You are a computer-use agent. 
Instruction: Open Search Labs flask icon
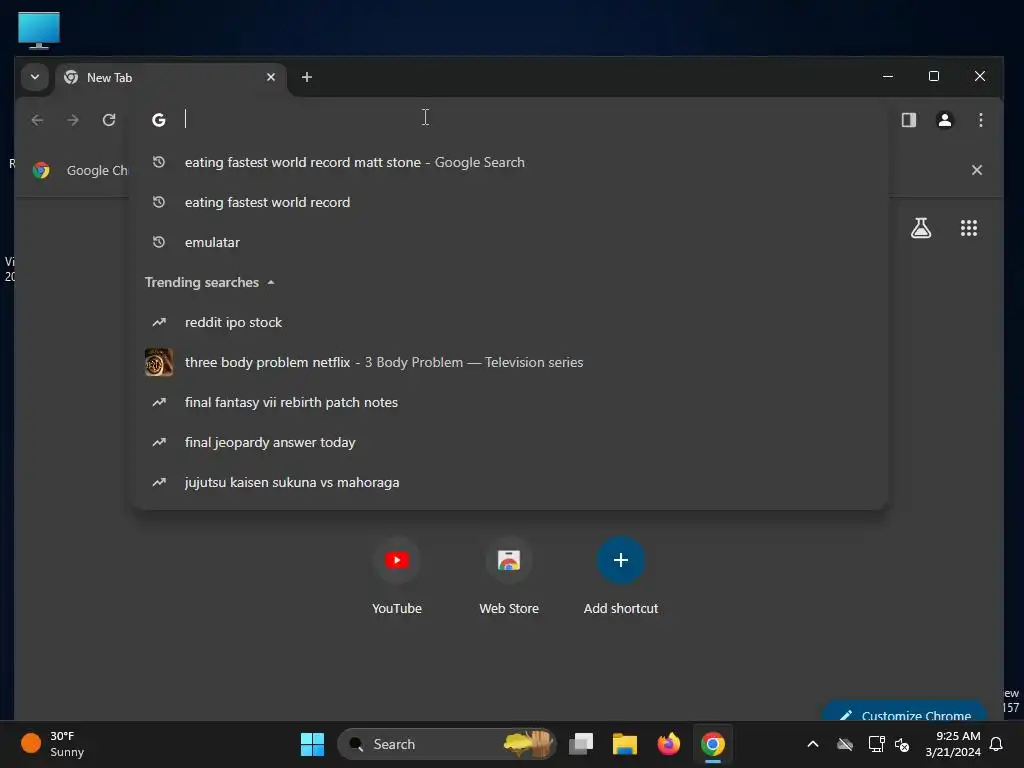921,228
